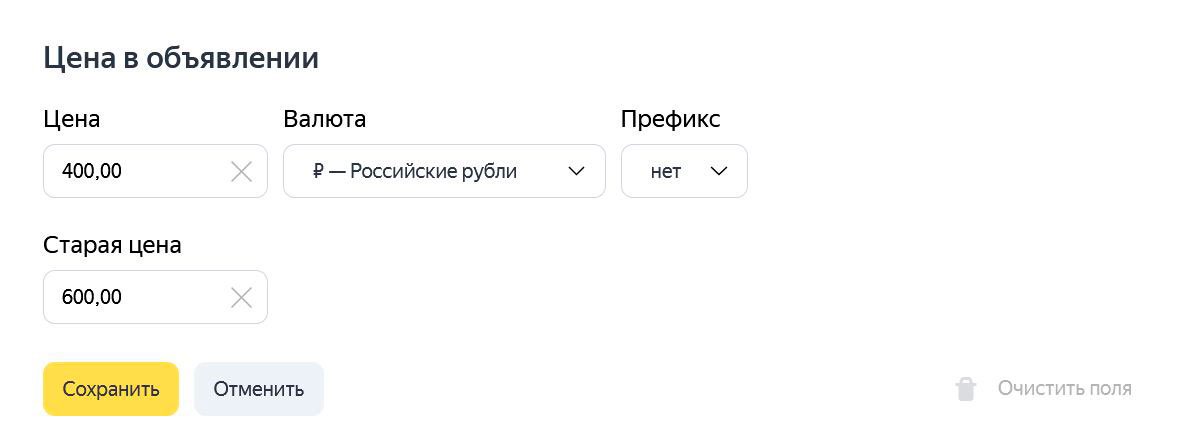Click the Цена в объявлении heading
The height and width of the screenshot is (441, 1200).
pos(181,58)
